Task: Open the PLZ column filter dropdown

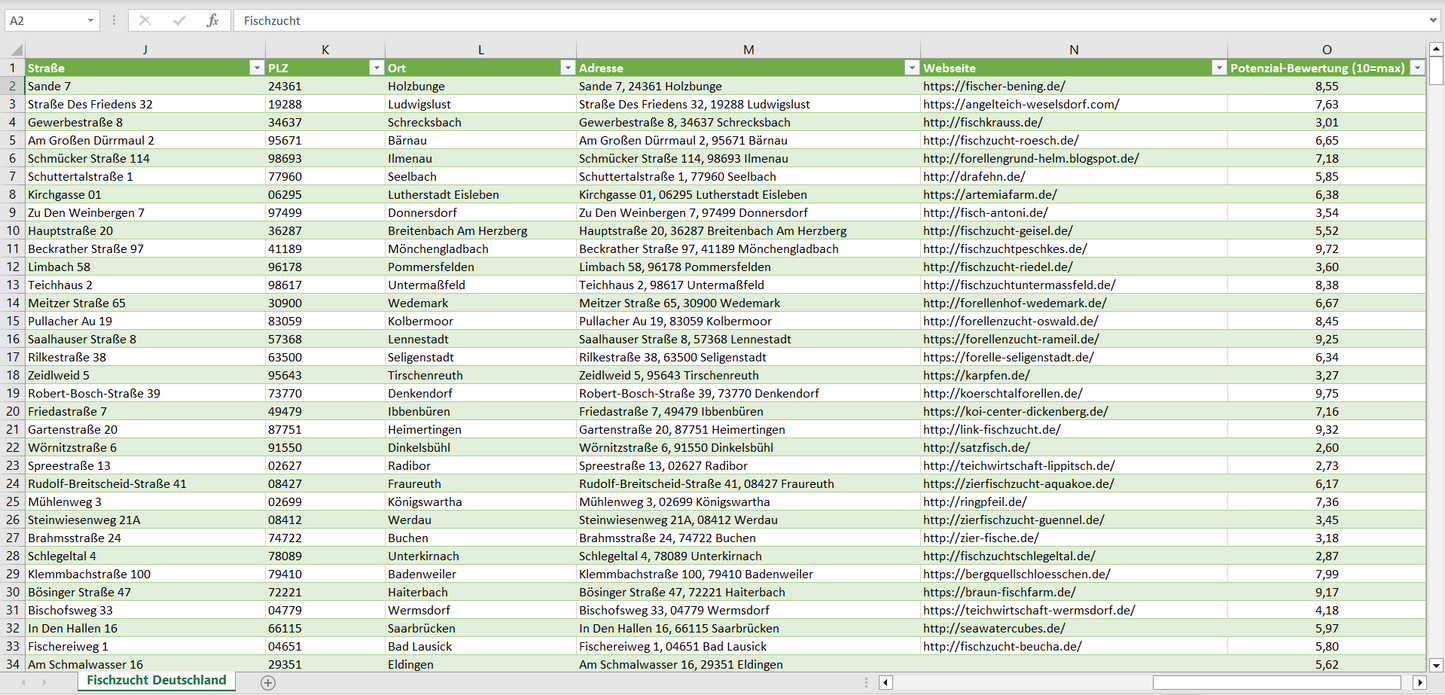Action: 376,68
